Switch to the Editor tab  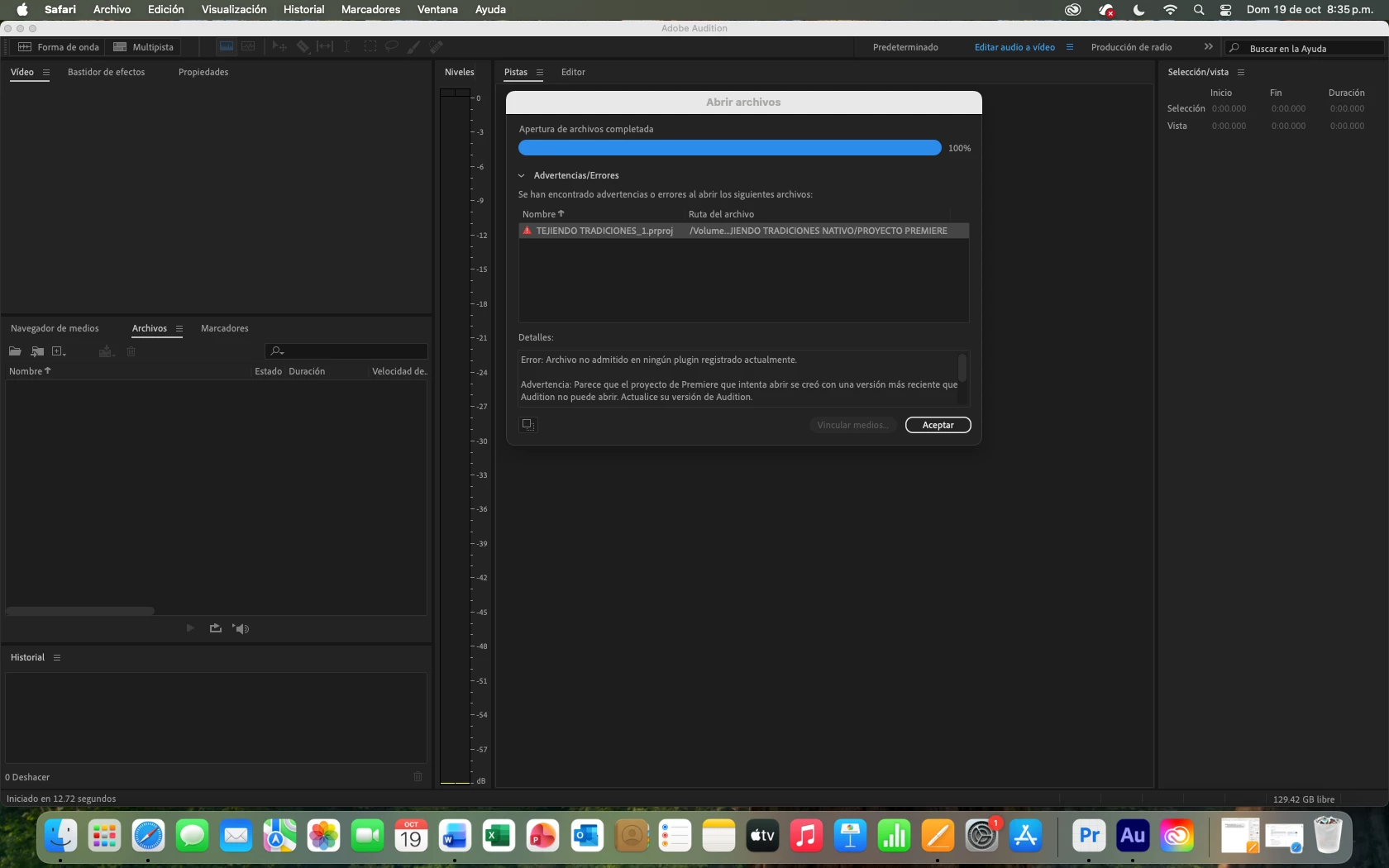573,72
